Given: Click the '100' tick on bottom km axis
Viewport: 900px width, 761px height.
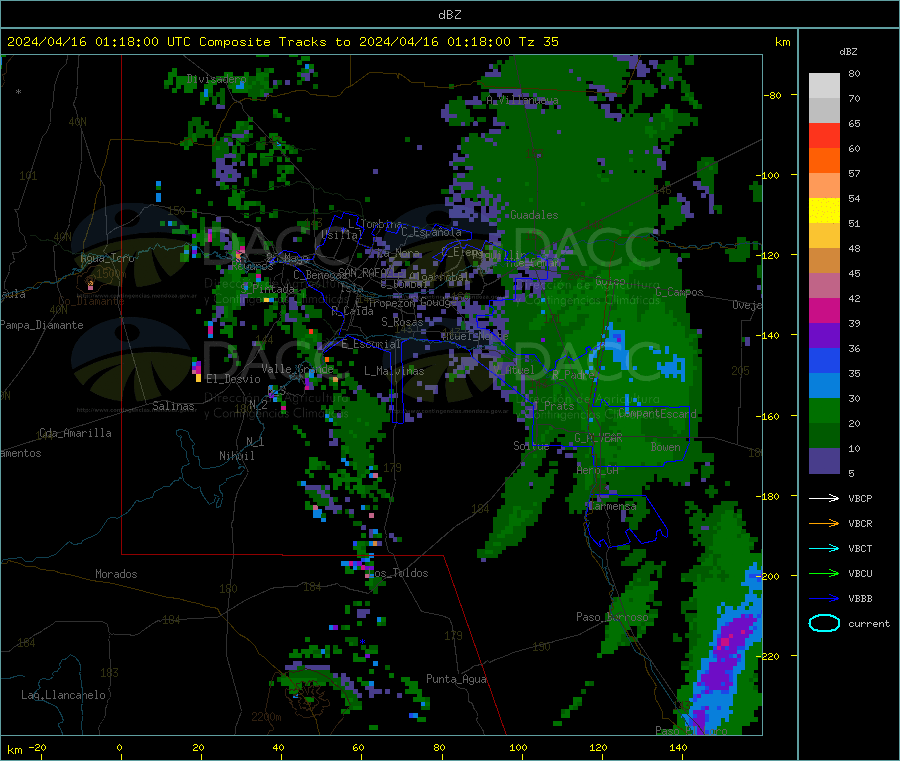Looking at the screenshot, I should [x=518, y=747].
